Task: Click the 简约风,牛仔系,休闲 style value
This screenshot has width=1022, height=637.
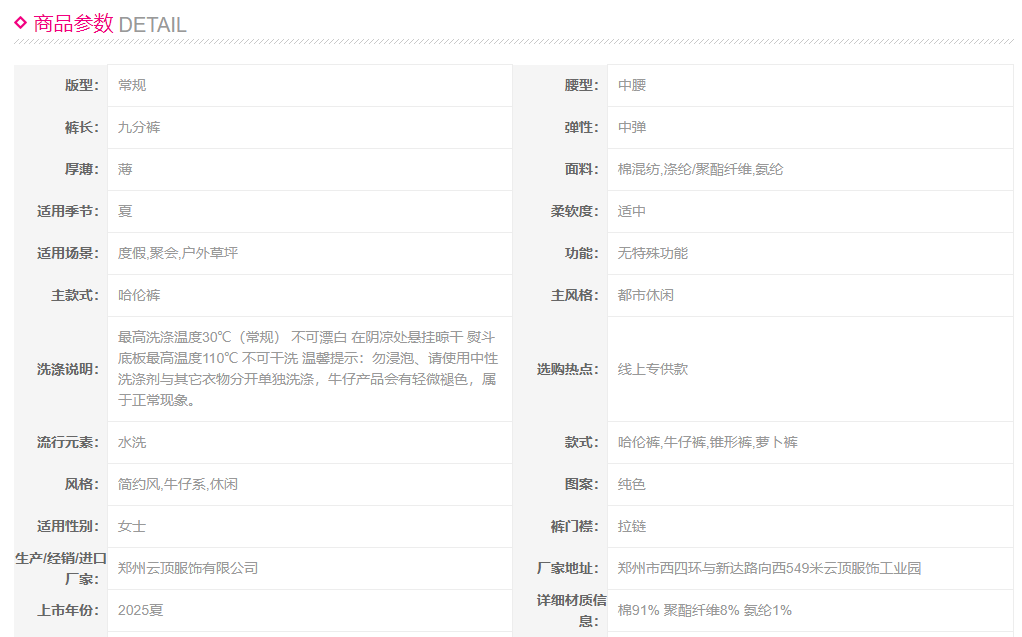Action: pyautogui.click(x=178, y=484)
